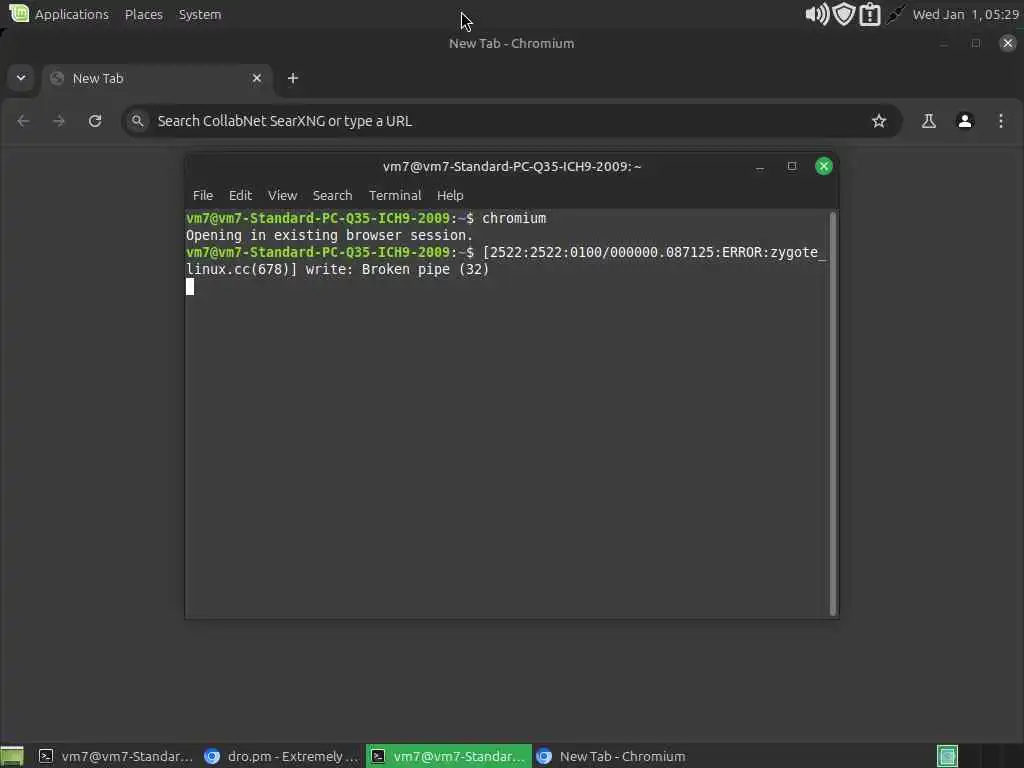Expand the tab search dropdown arrow
The width and height of the screenshot is (1024, 768).
21,78
